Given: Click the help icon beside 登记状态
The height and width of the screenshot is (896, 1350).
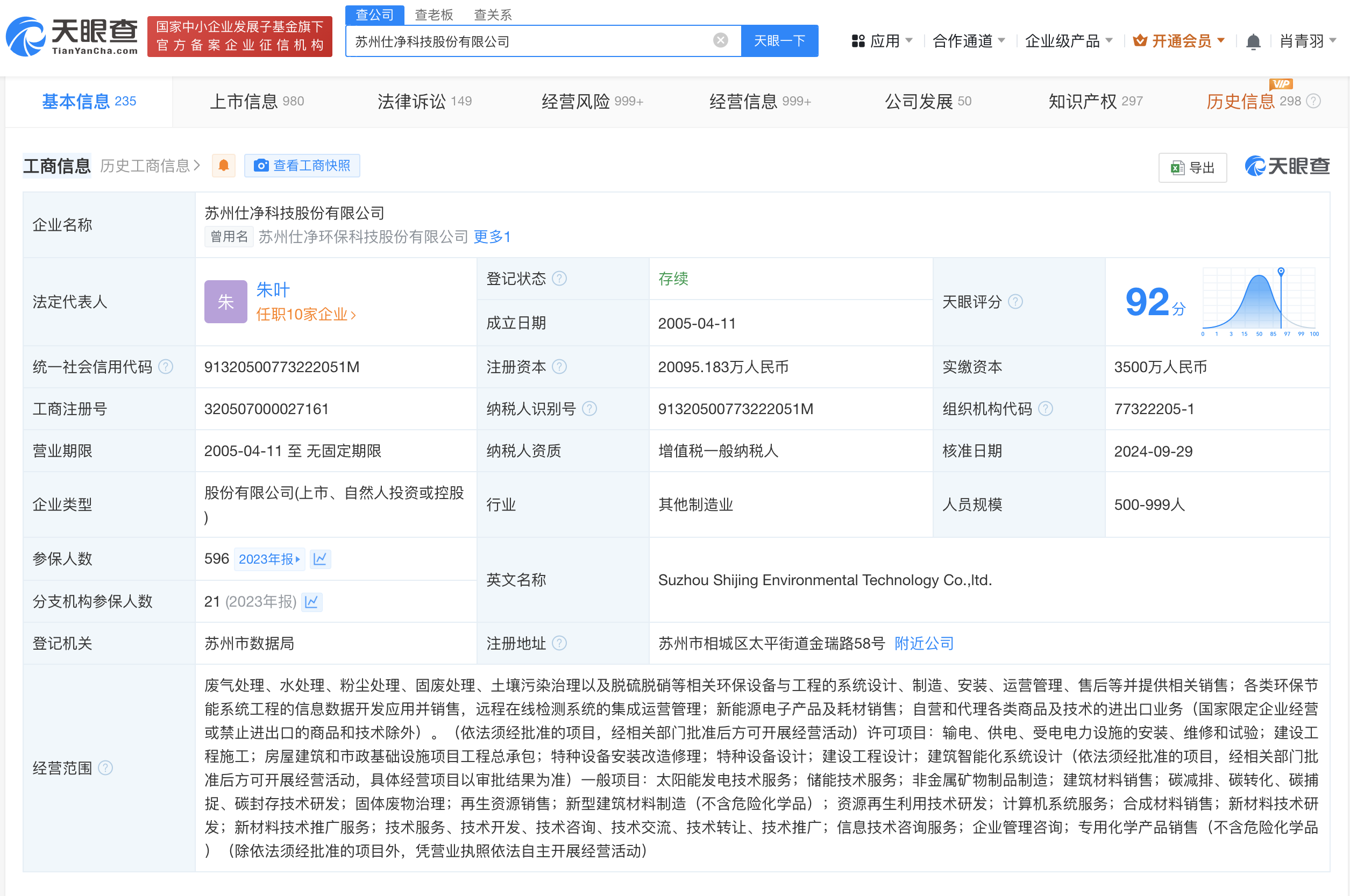Looking at the screenshot, I should pos(560,278).
